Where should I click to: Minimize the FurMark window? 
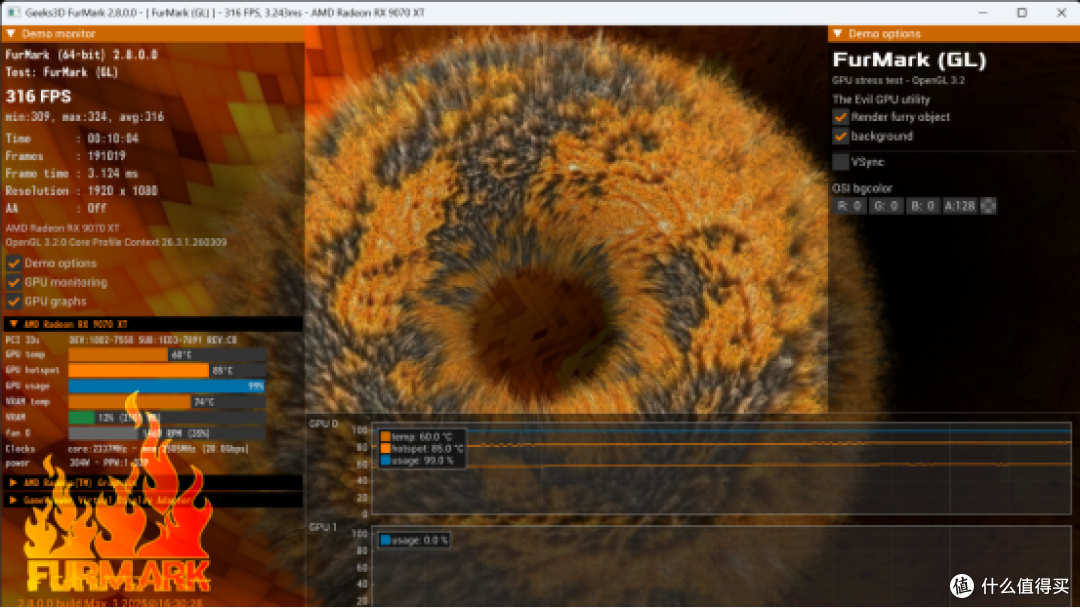[983, 12]
